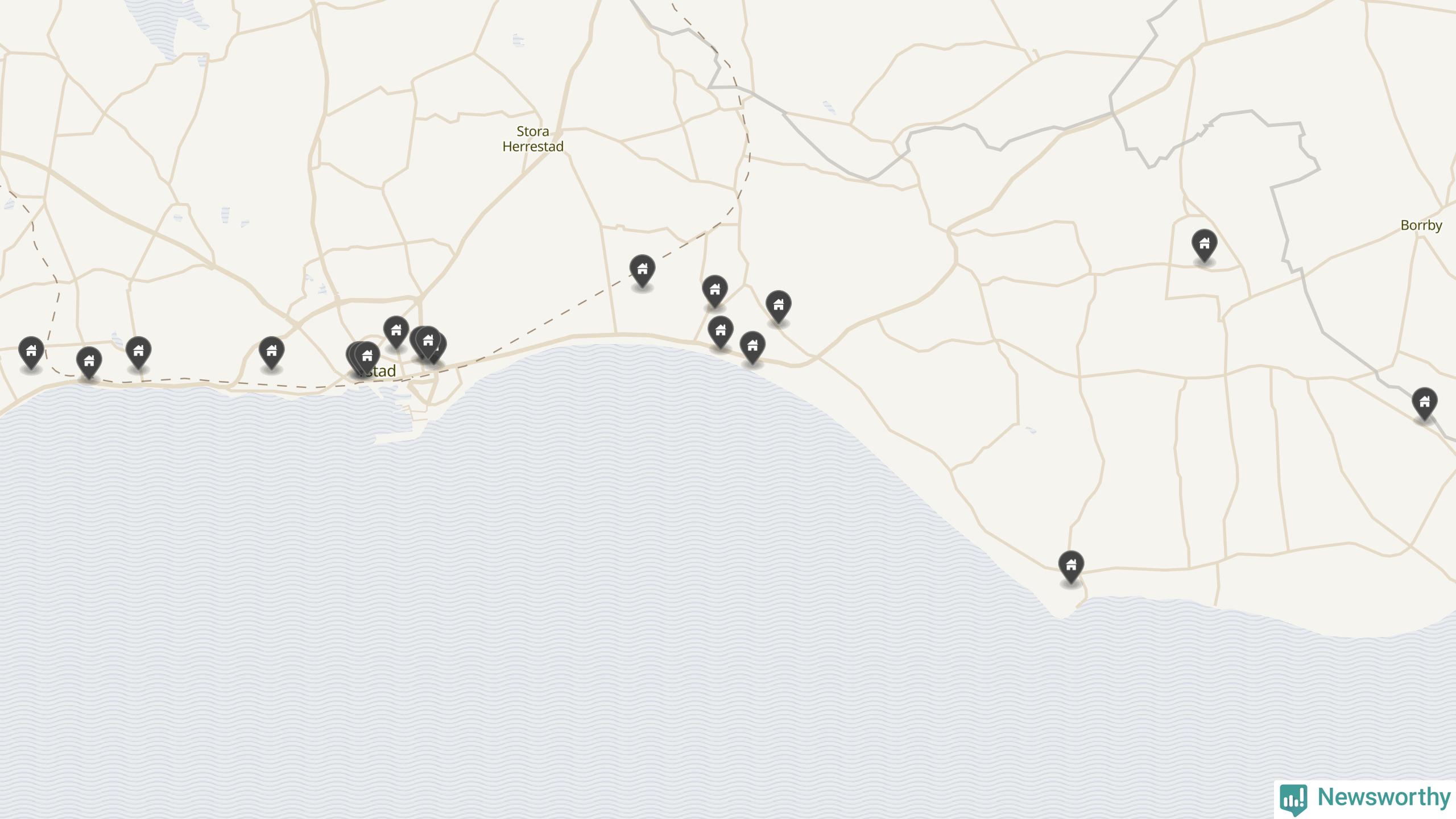The width and height of the screenshot is (1456, 819).
Task: Click the house marker at the far right edge
Action: 1424,404
